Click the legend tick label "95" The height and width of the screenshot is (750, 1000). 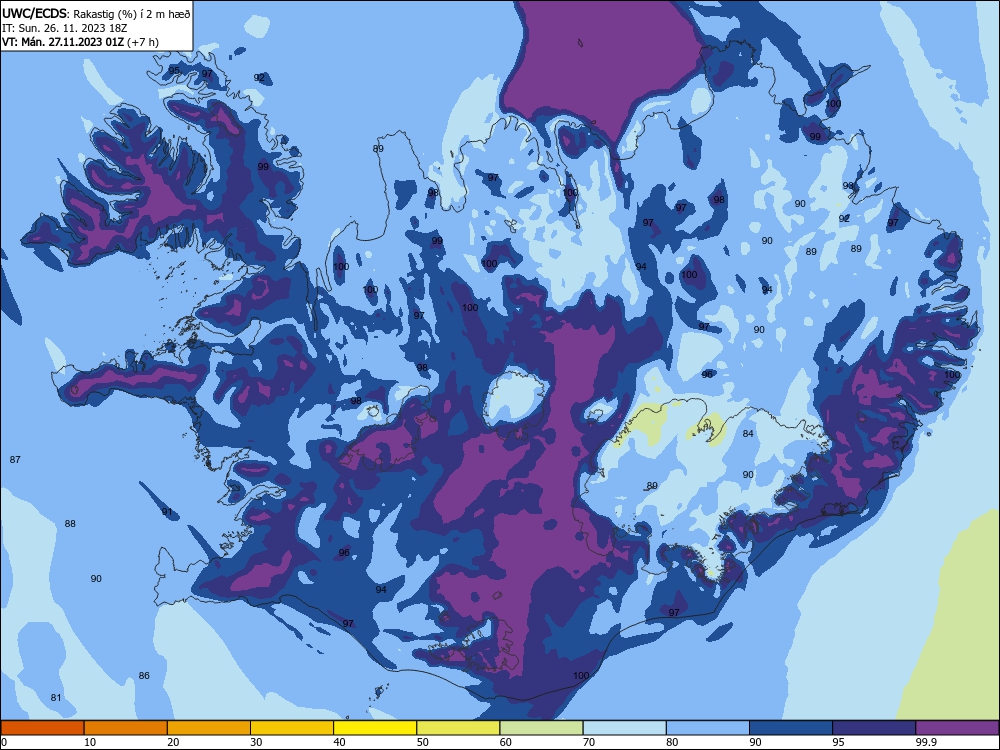pyautogui.click(x=839, y=742)
